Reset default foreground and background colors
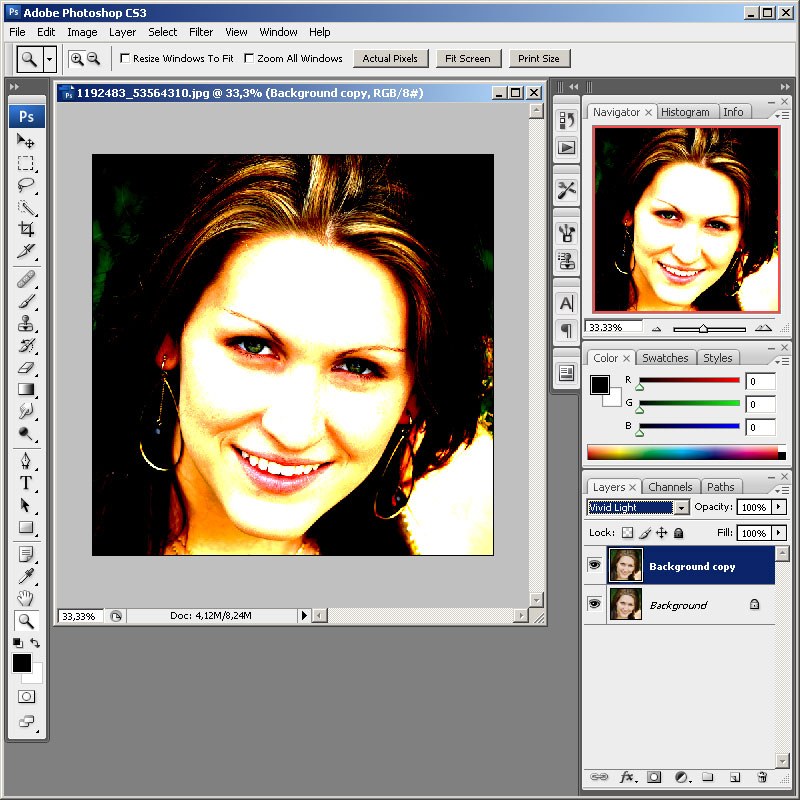Viewport: 800px width, 800px height. 18,643
